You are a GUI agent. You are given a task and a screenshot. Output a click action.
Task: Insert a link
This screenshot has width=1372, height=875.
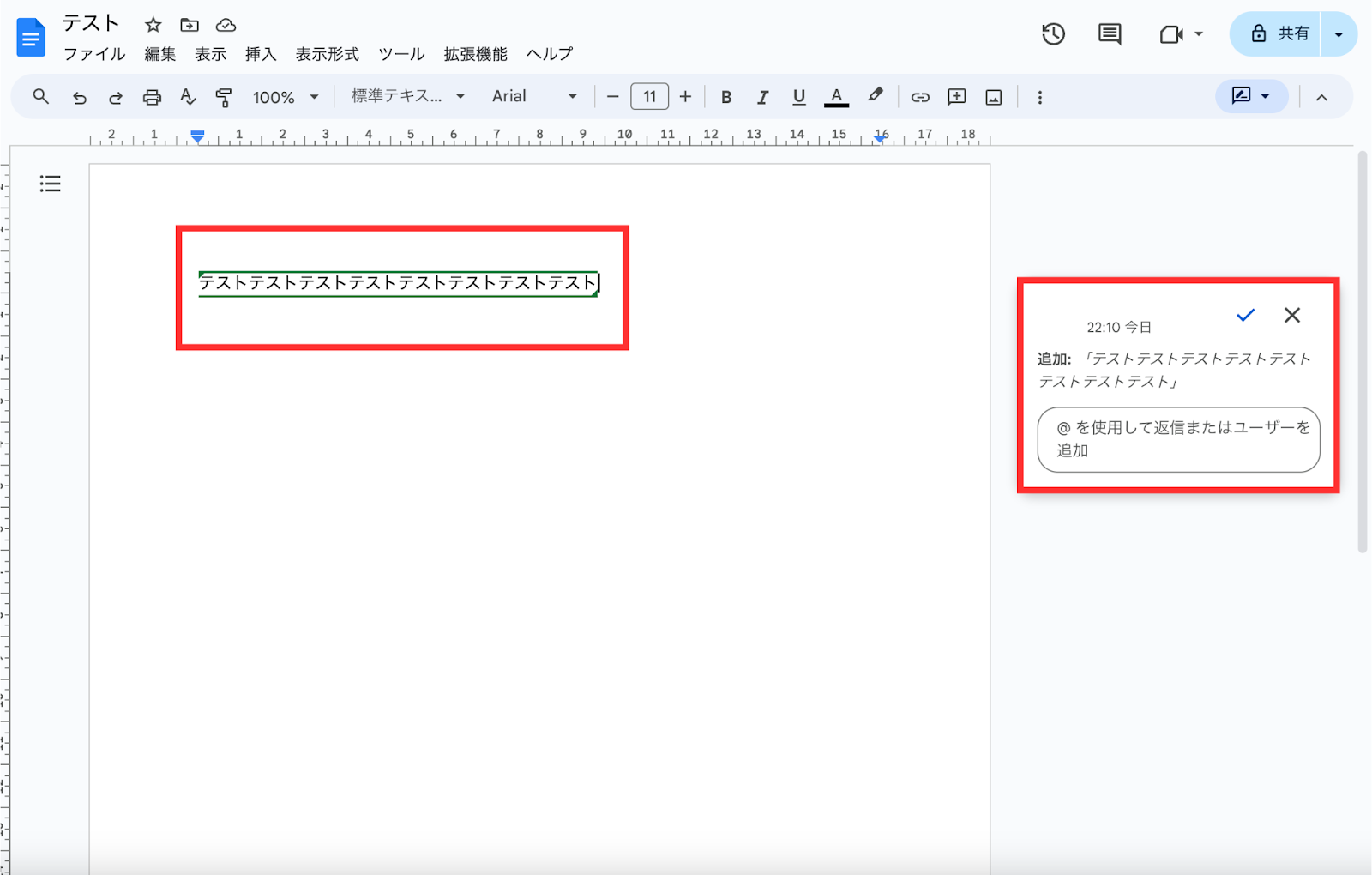(x=920, y=97)
